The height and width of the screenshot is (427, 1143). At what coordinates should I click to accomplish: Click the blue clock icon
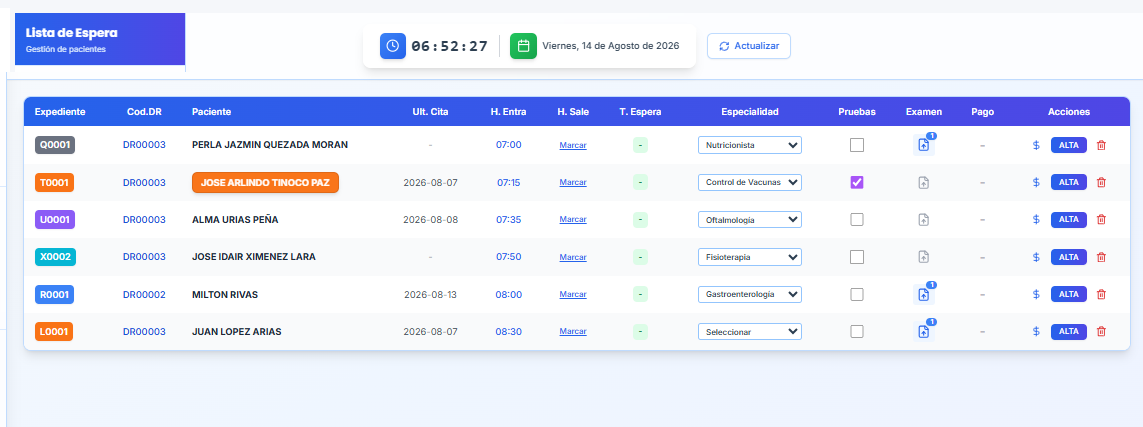[x=393, y=46]
